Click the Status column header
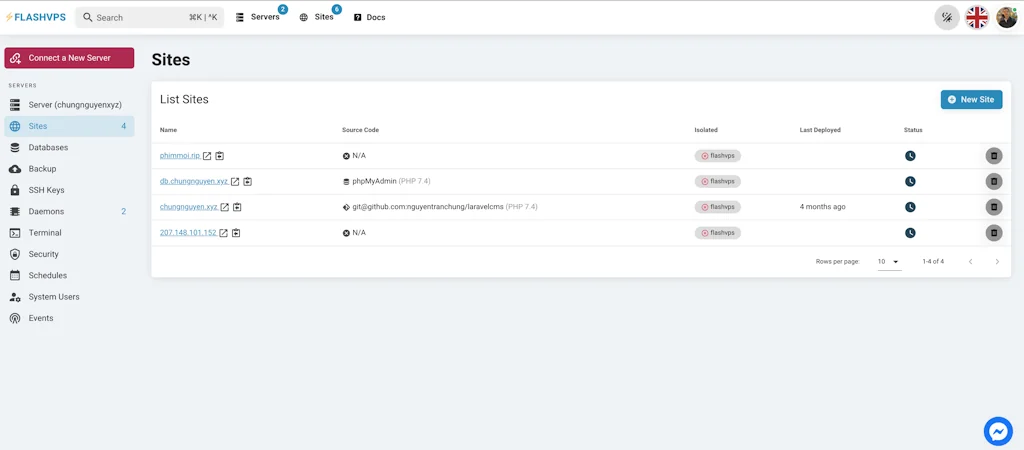1024x450 pixels. [913, 130]
